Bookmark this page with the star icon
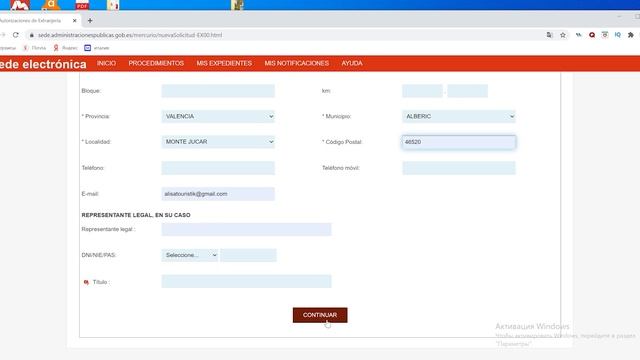The width and height of the screenshot is (640, 360). [563, 35]
